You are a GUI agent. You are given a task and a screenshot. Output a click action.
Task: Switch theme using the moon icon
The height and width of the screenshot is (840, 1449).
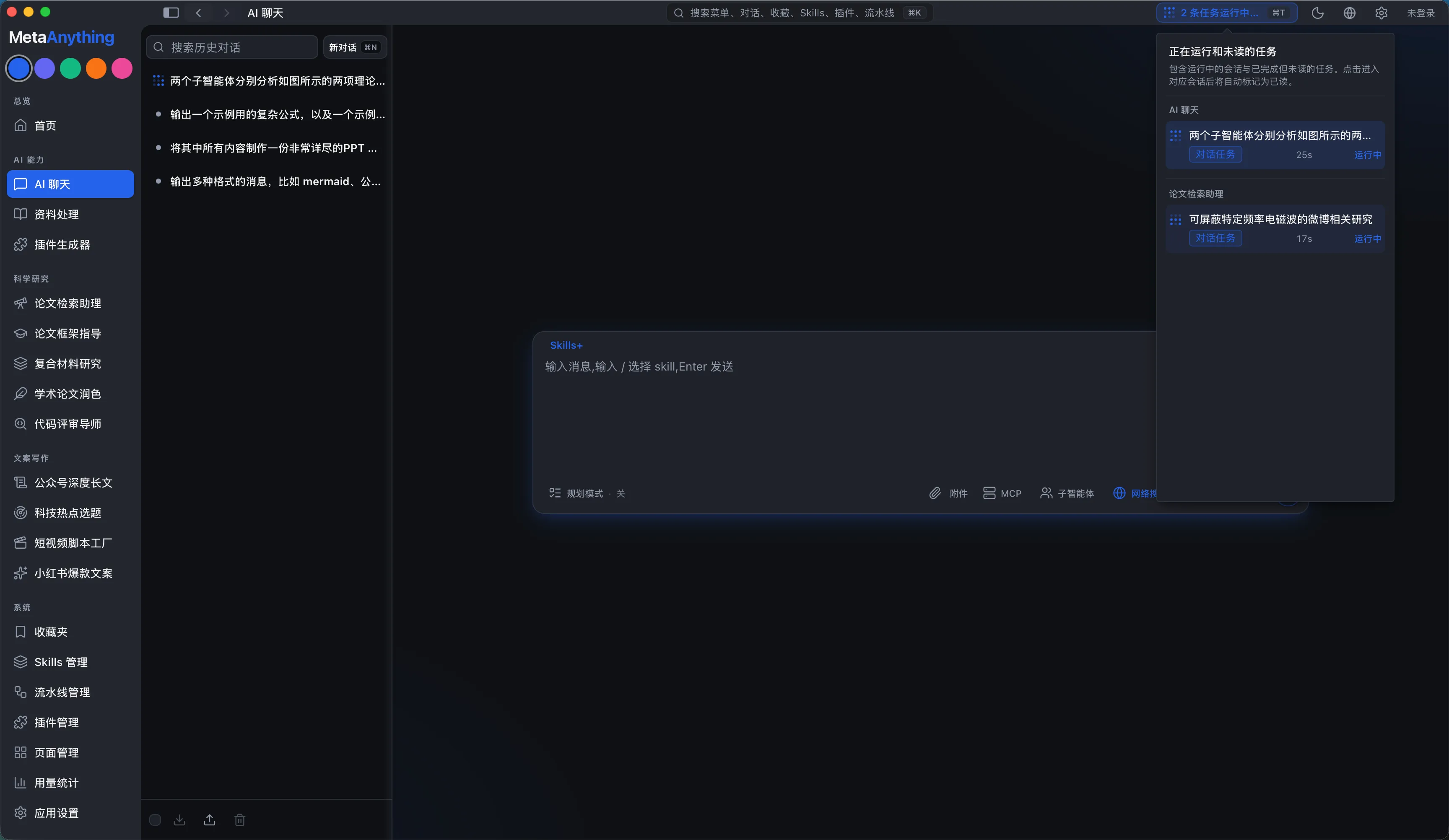click(1317, 13)
